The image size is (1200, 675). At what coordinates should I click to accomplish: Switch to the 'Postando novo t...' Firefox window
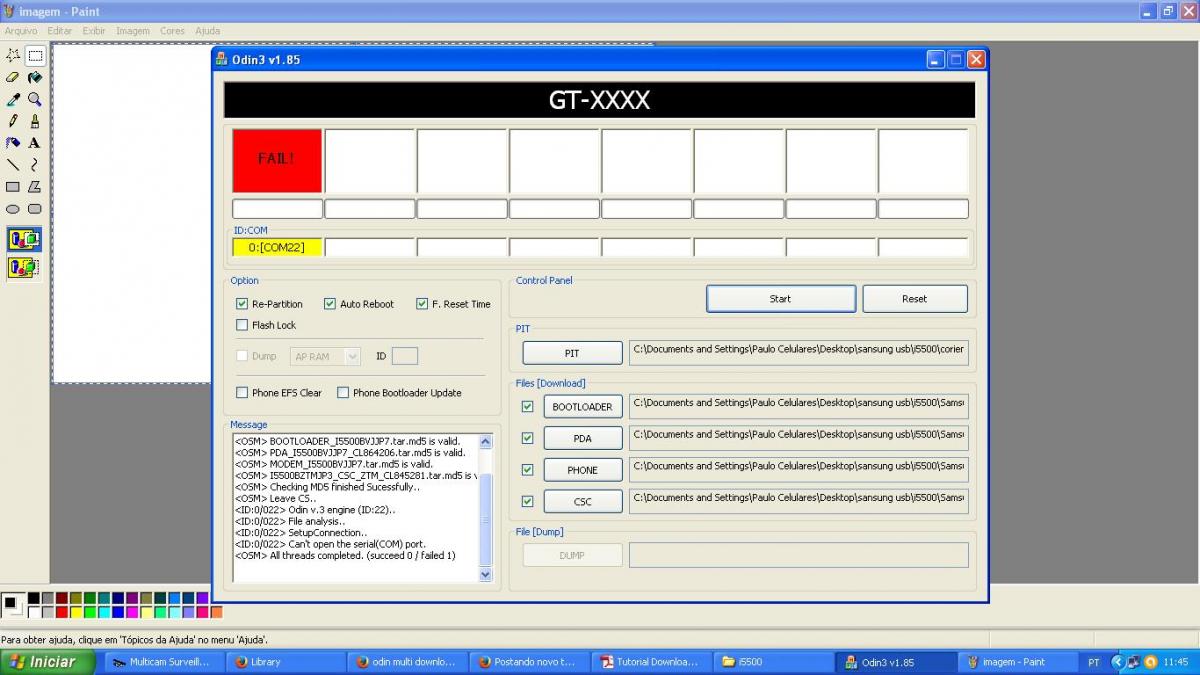528,662
